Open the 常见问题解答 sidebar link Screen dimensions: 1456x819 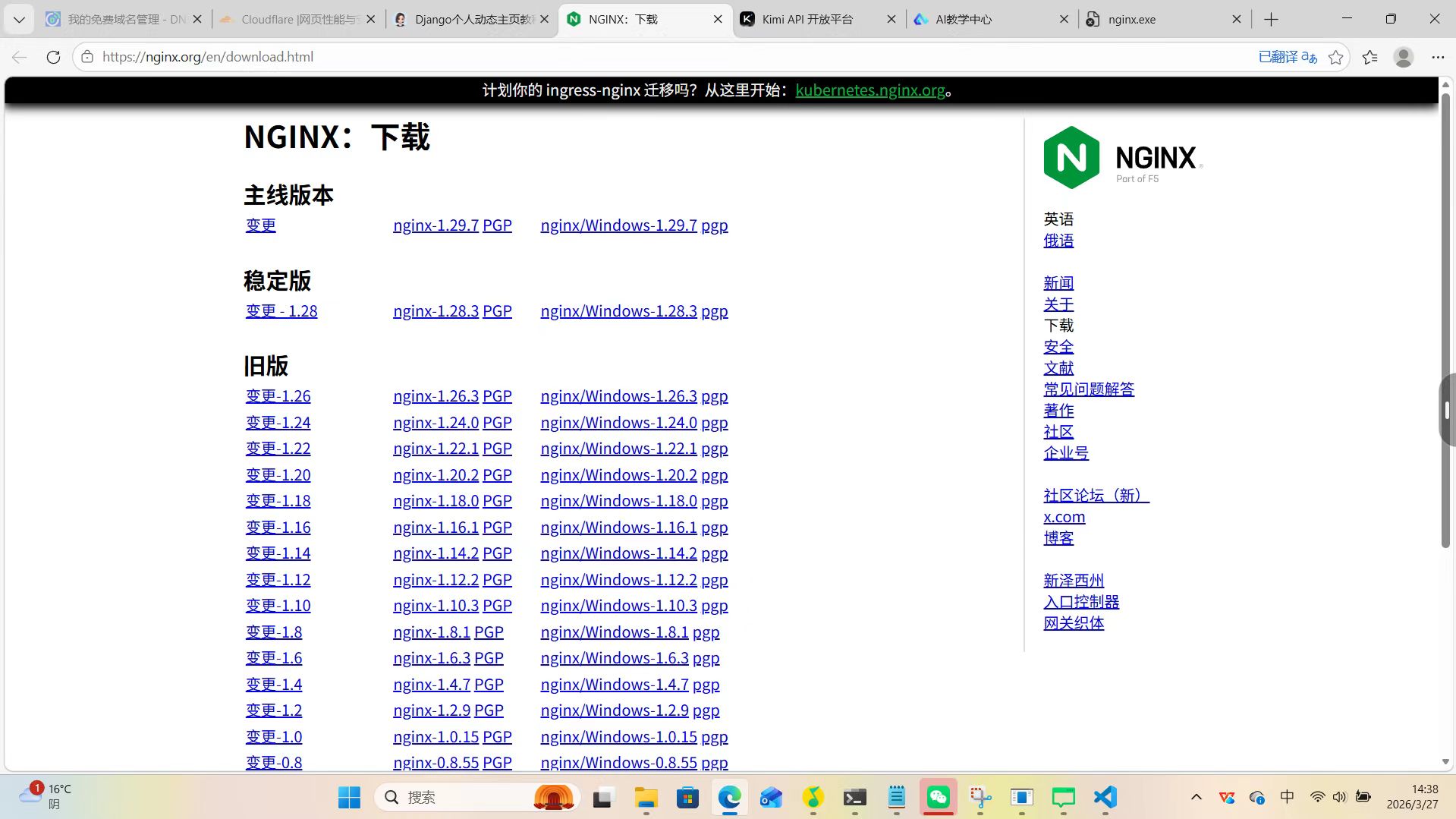pyautogui.click(x=1089, y=389)
